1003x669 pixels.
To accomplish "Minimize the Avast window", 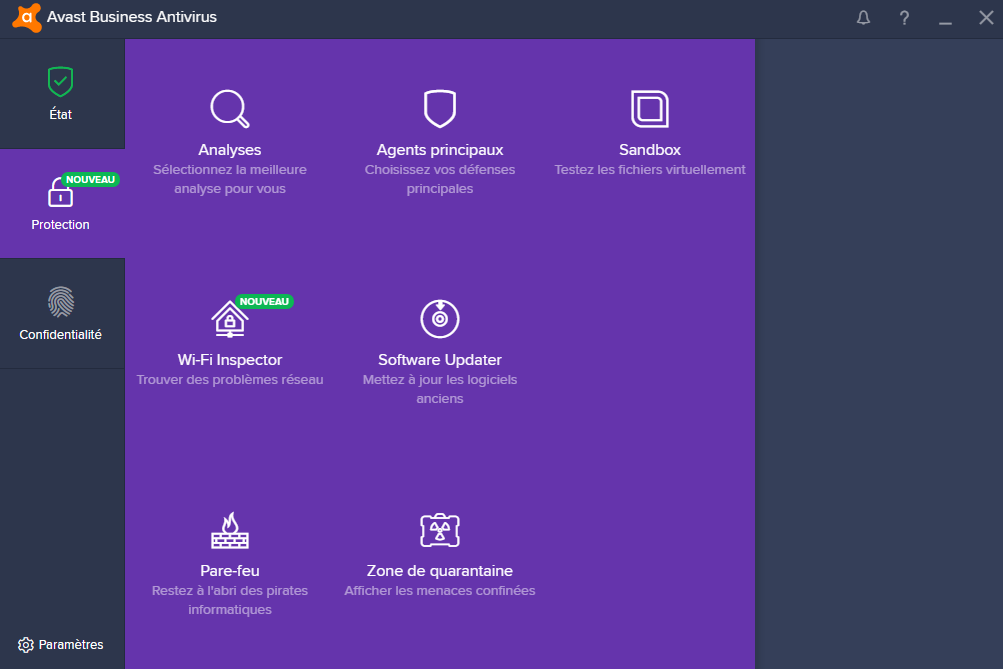I will [x=945, y=18].
